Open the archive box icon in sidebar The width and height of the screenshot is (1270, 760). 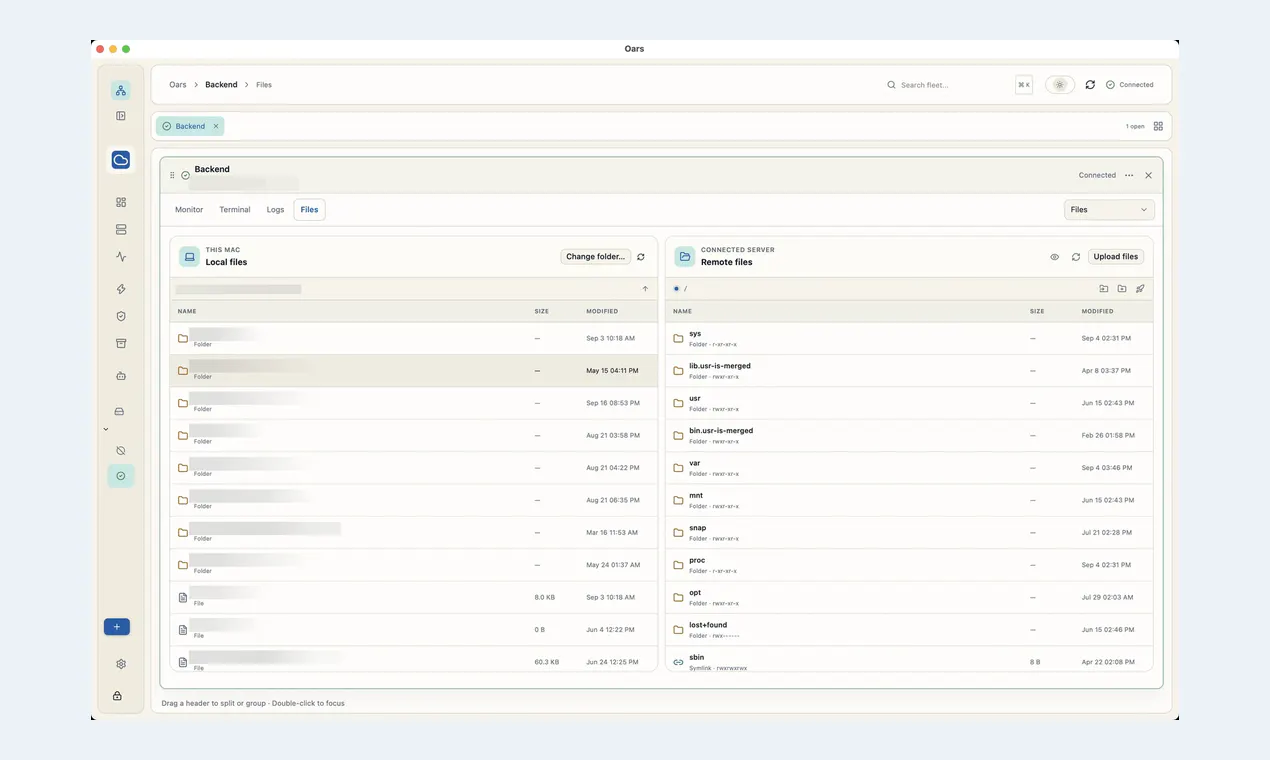(121, 343)
